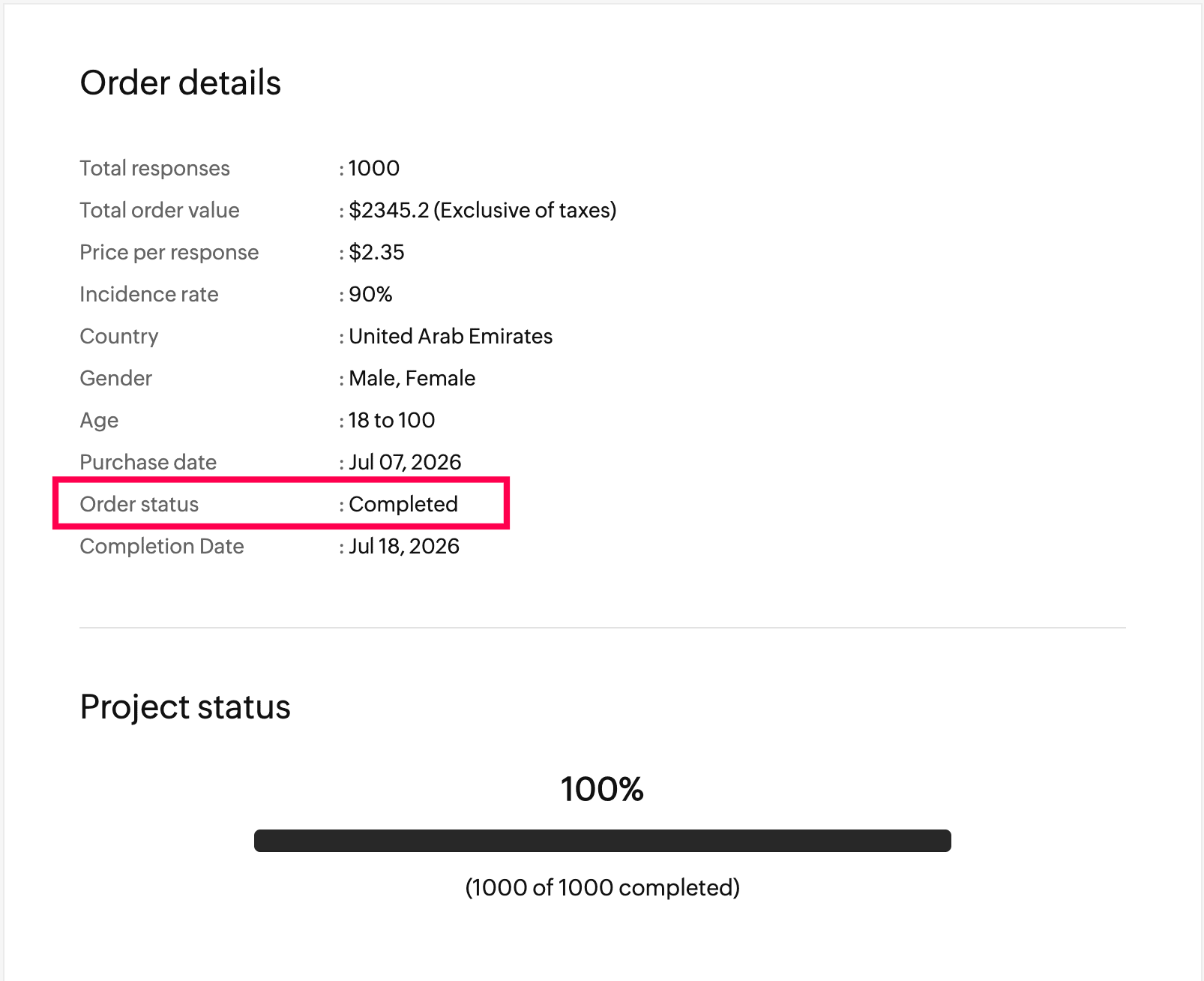The width and height of the screenshot is (1204, 981).
Task: Select the 90% incidence rate value
Action: 370,294
